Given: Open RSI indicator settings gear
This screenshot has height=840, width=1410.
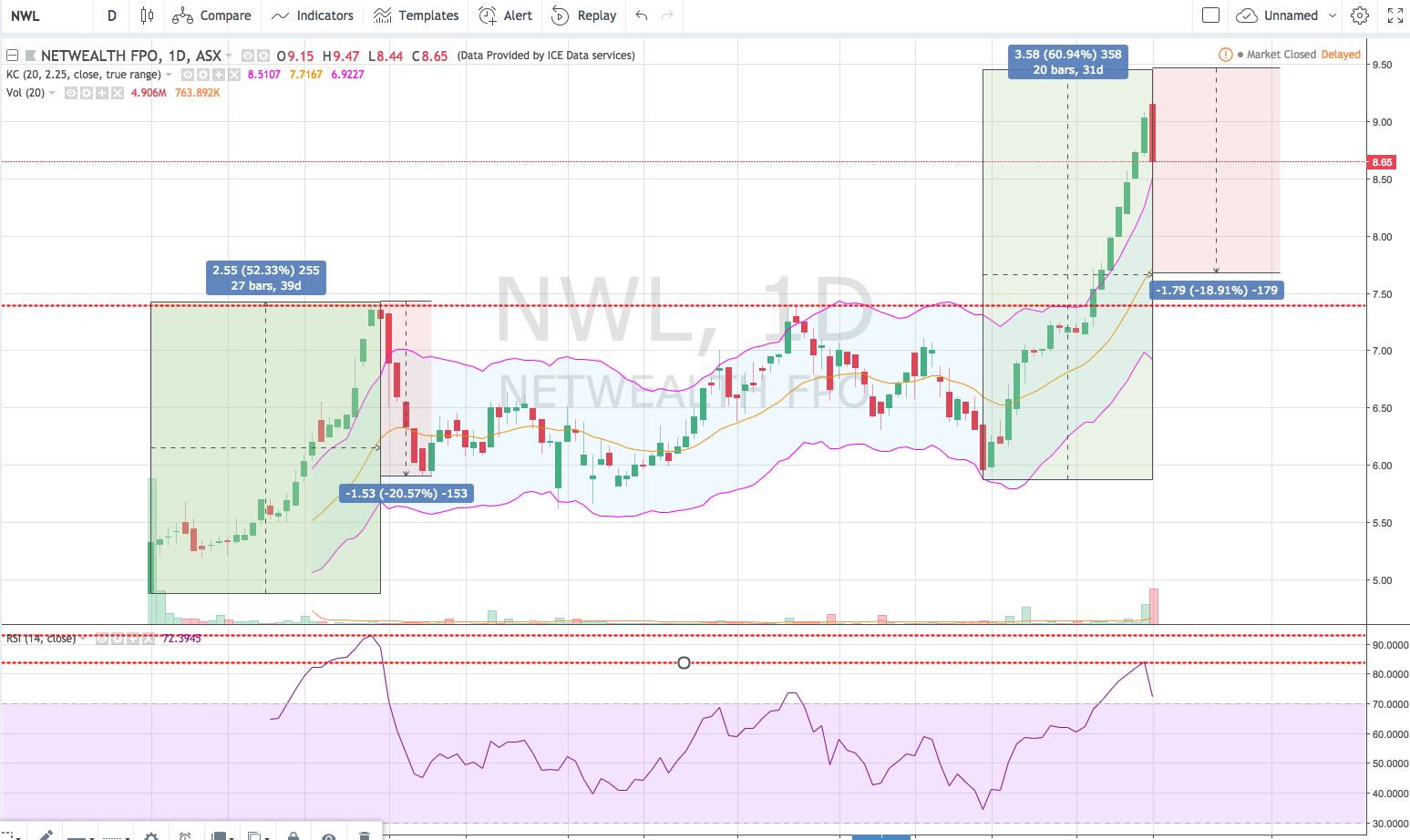Looking at the screenshot, I should [118, 639].
